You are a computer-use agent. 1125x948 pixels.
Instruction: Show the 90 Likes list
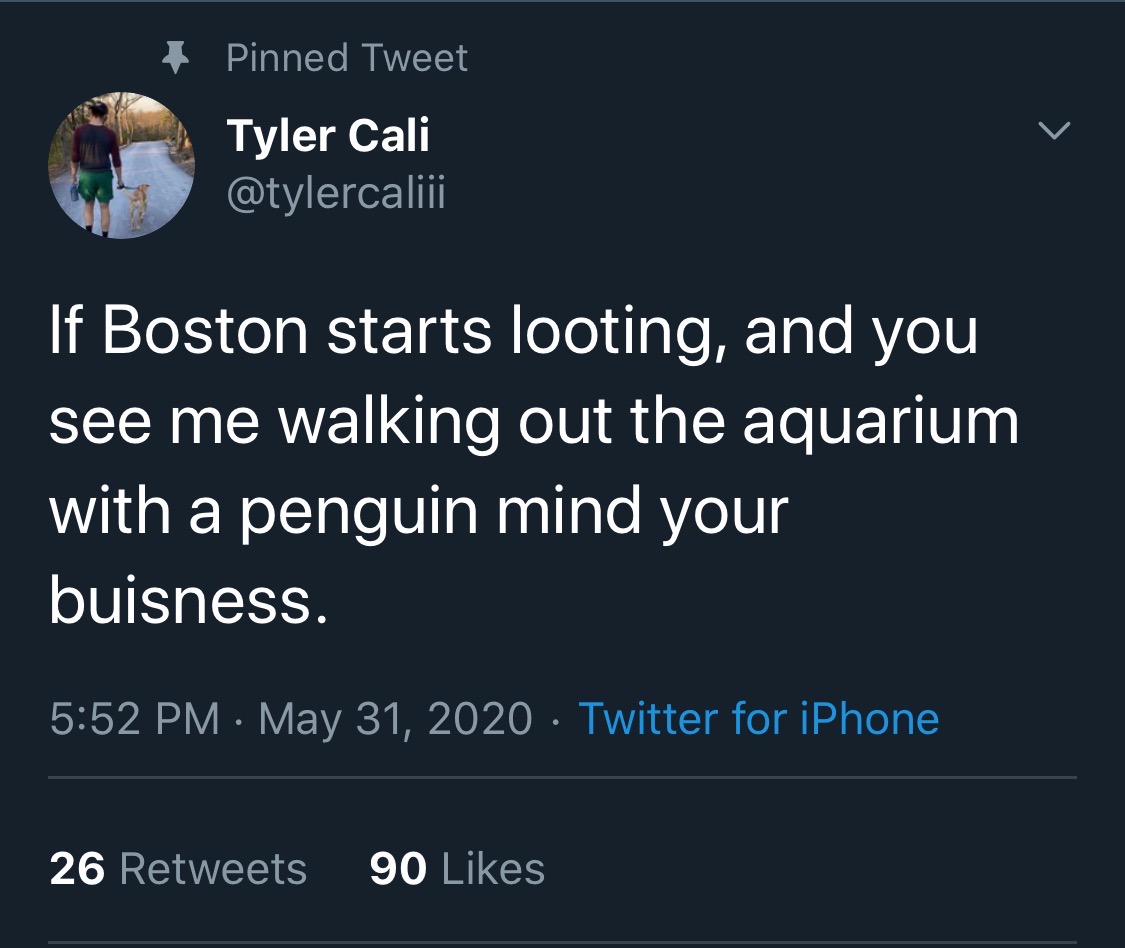457,868
